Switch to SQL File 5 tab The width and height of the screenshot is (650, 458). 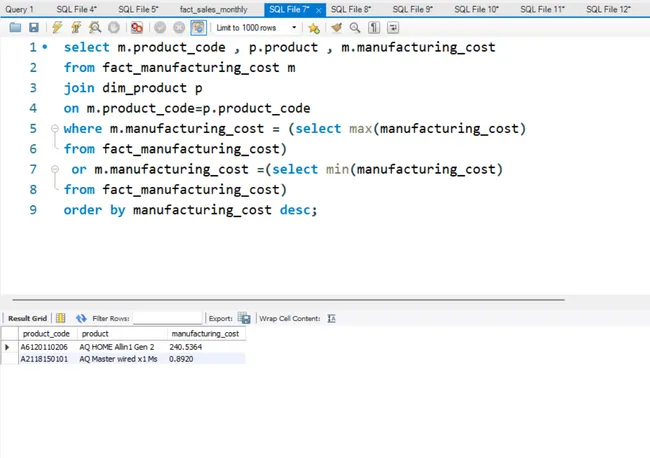click(x=138, y=10)
